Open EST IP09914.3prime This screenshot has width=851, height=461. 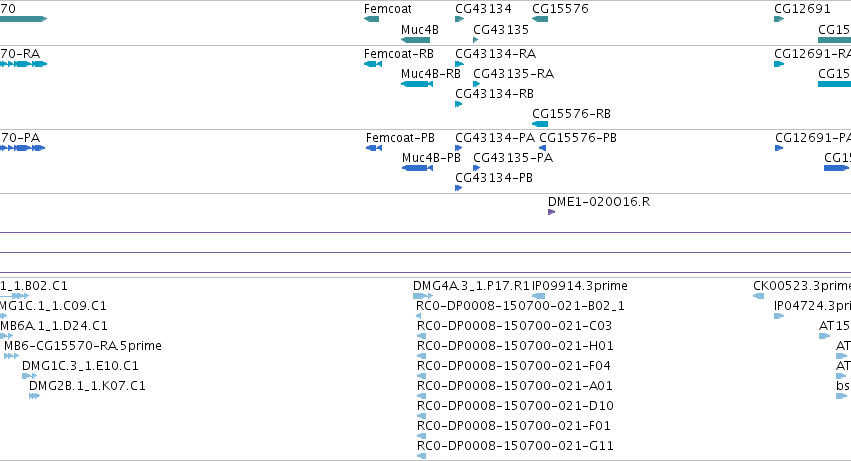pyautogui.click(x=580, y=286)
